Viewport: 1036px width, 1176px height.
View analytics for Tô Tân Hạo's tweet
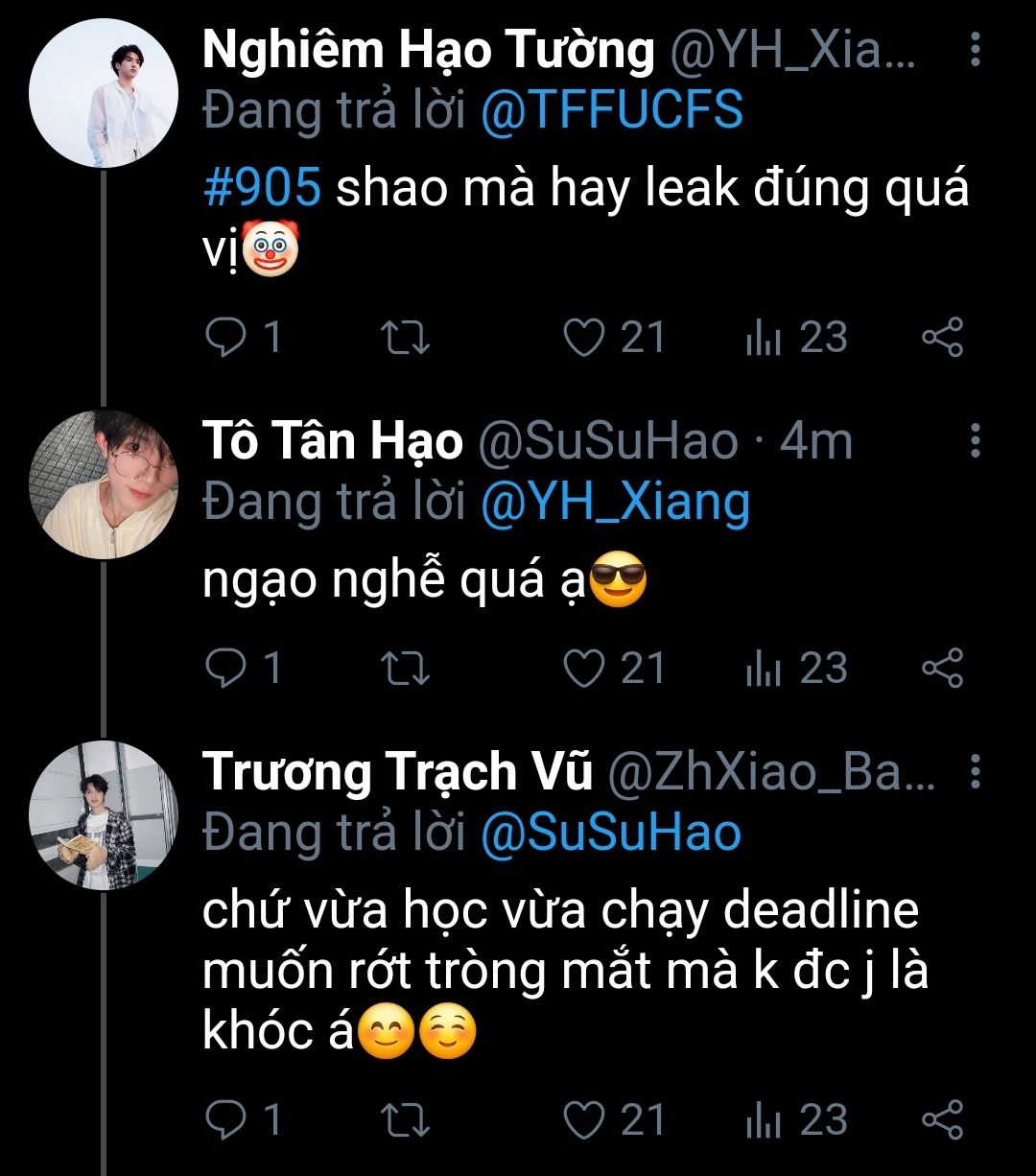[765, 669]
